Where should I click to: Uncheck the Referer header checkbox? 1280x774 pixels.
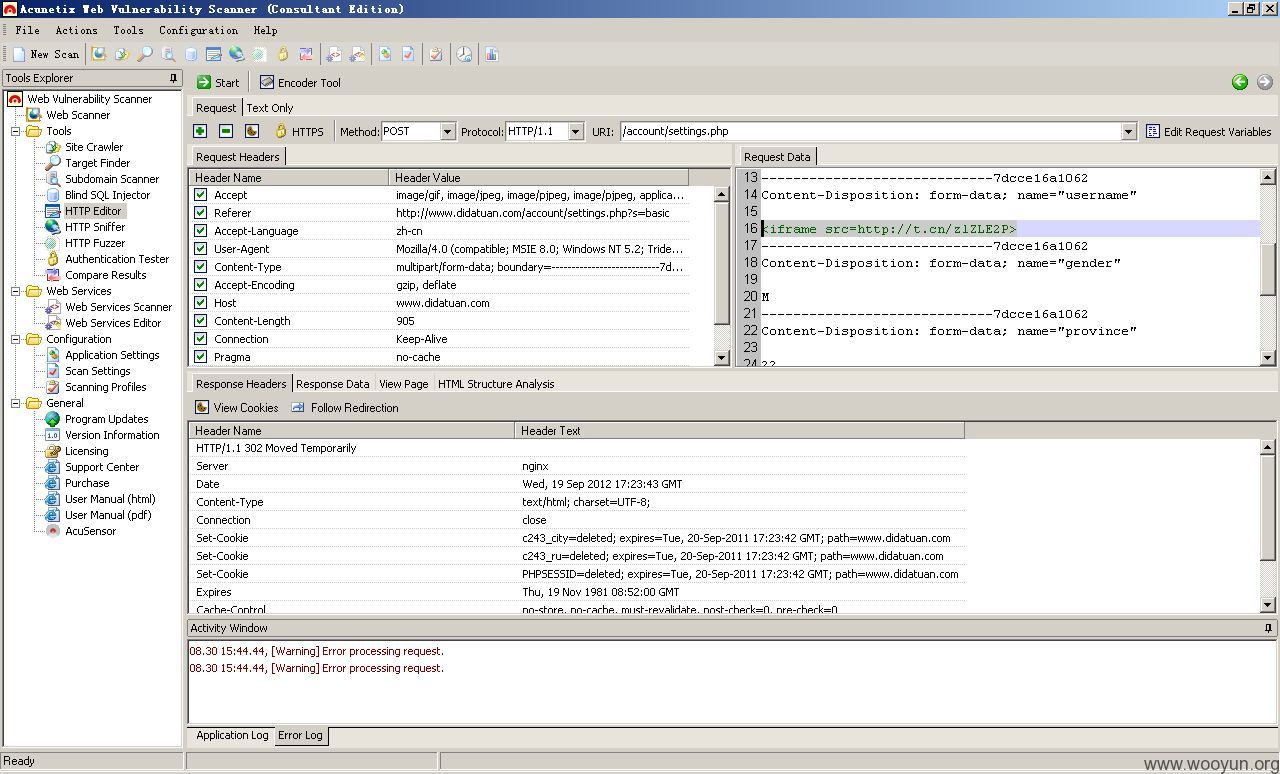[x=200, y=213]
